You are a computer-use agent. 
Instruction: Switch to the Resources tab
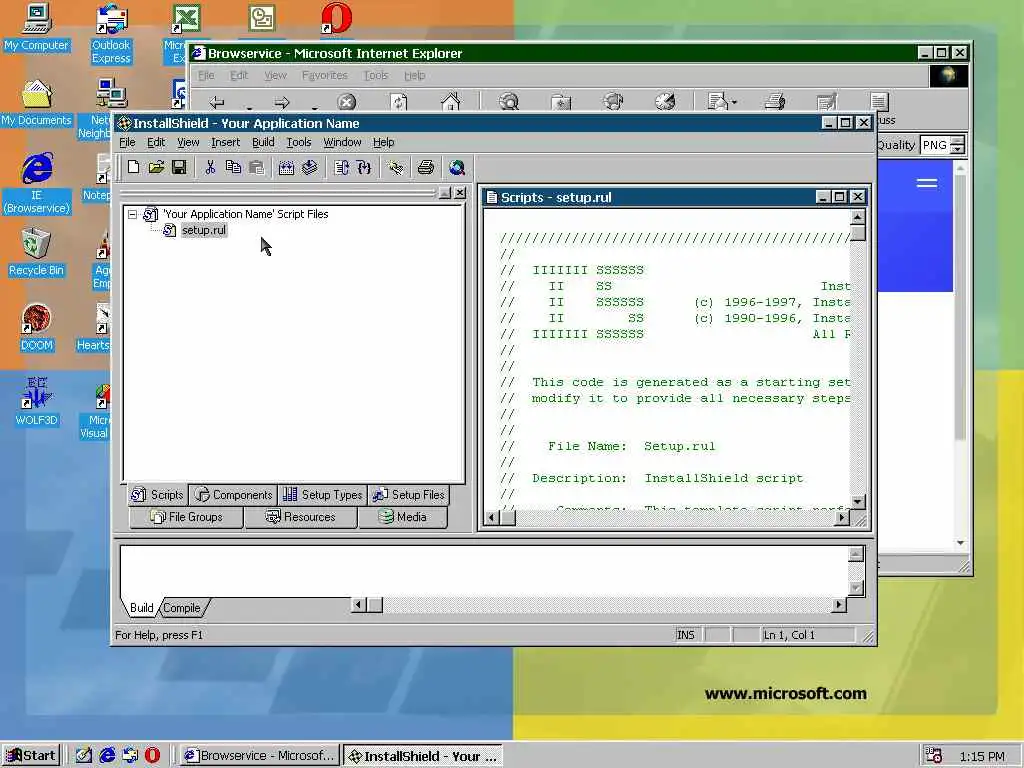(300, 517)
